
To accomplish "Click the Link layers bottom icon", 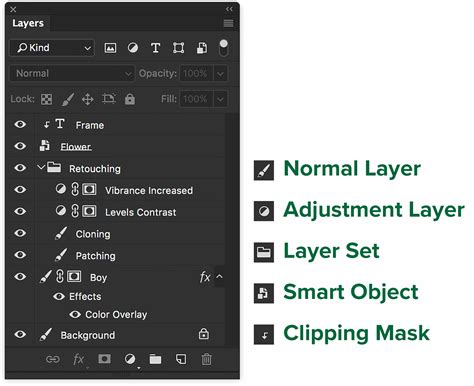I will point(53,359).
